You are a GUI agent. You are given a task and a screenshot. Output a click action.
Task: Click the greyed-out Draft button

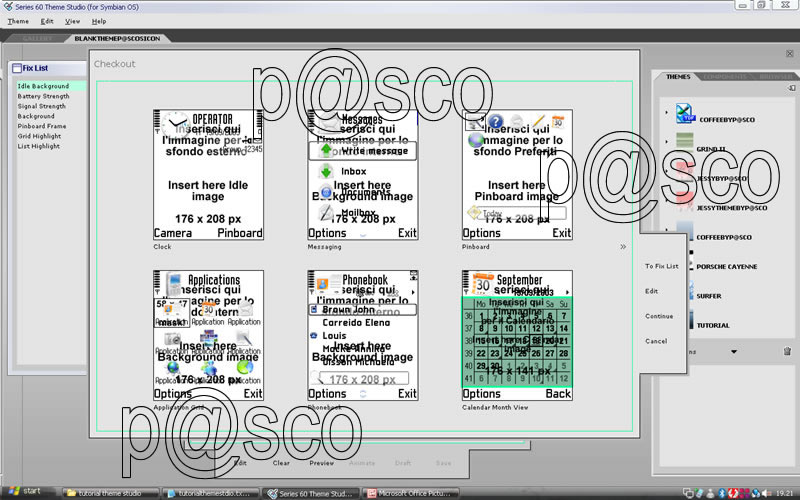tap(403, 463)
